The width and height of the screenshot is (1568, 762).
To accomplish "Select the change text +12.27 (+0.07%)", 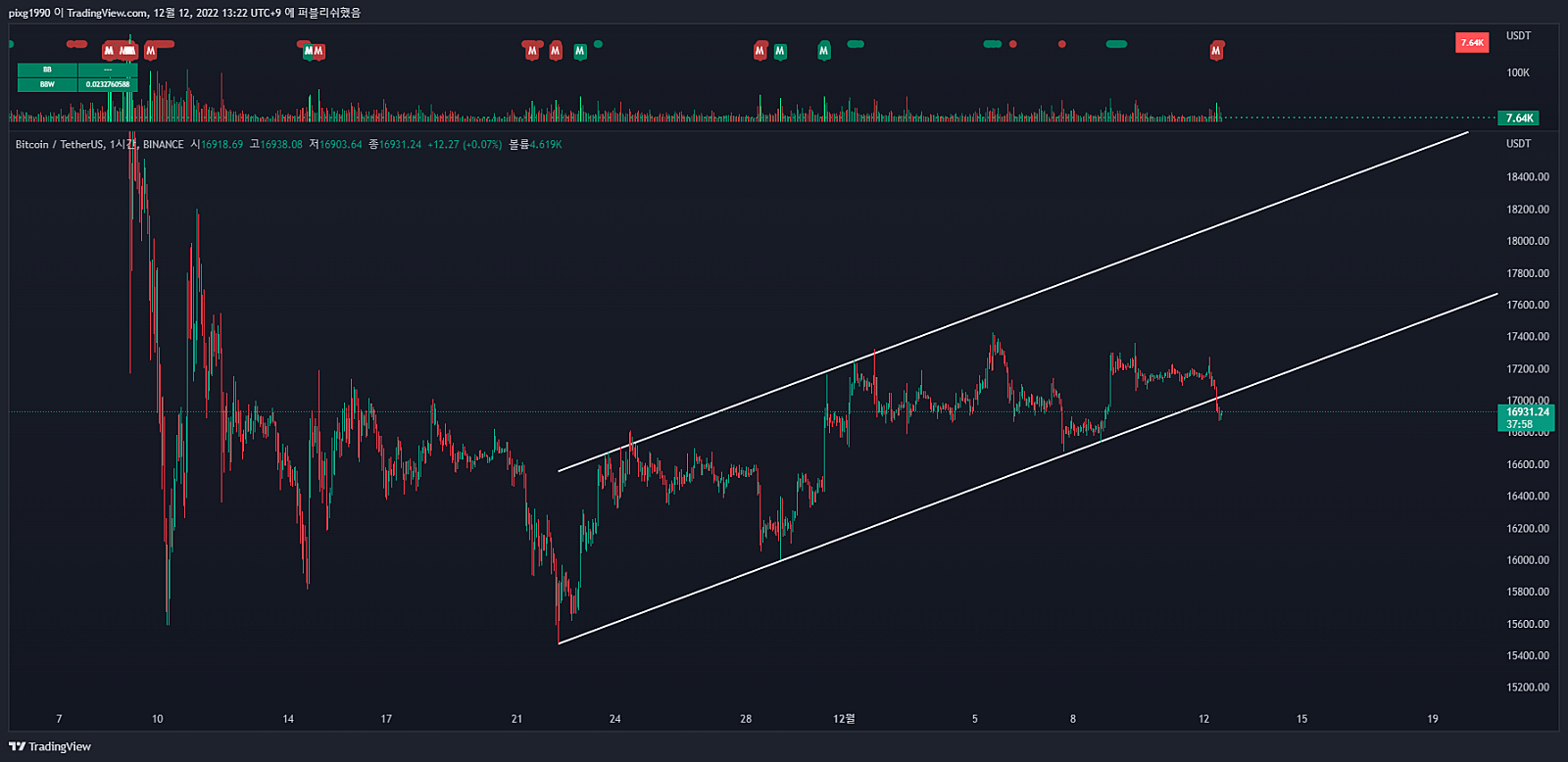I will coord(465,144).
